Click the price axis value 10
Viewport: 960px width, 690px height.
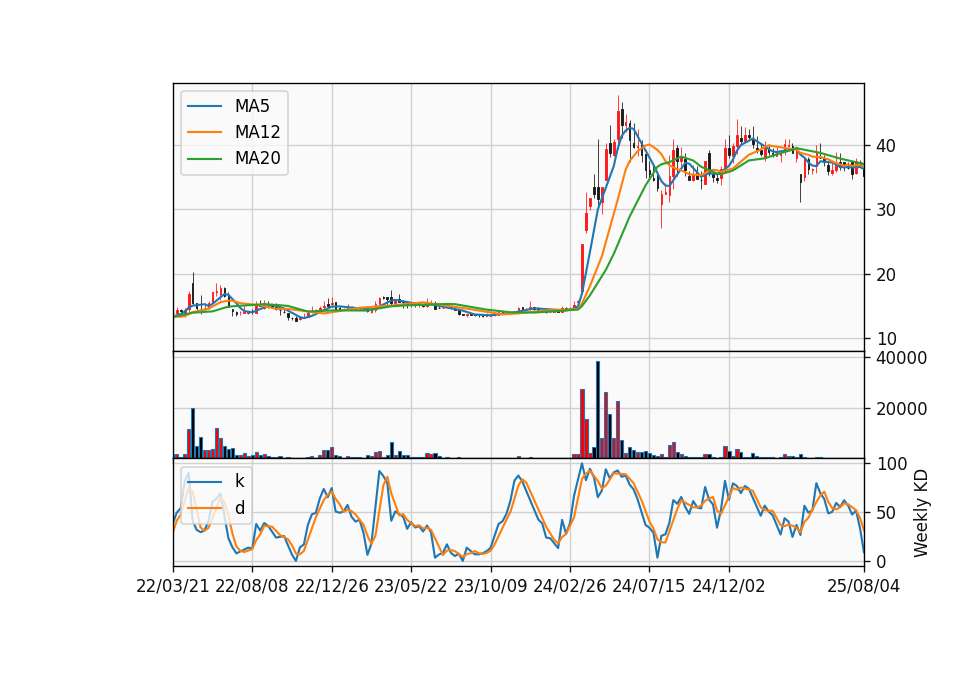click(x=885, y=339)
